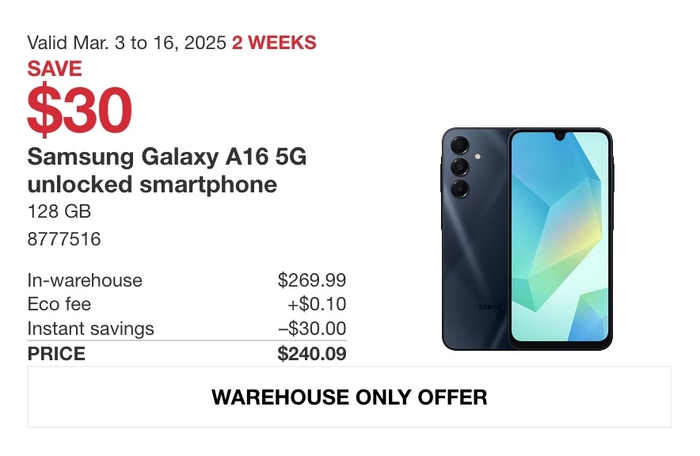
Task: Select the item number 8777516
Action: pos(64,239)
